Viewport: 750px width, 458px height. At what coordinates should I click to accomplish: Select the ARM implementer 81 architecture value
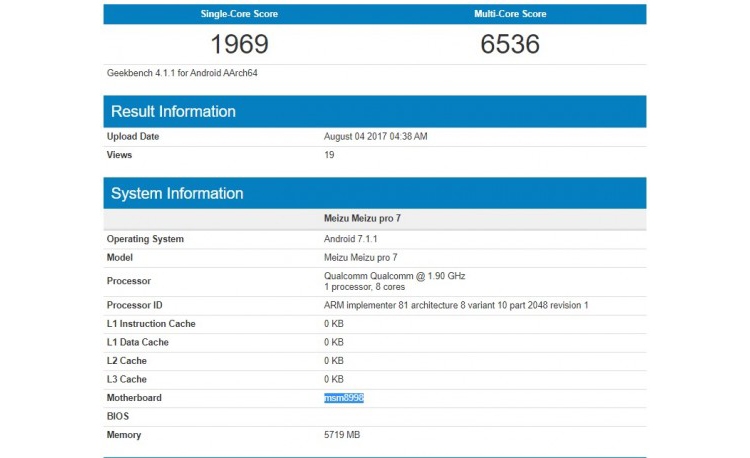[x=456, y=305]
